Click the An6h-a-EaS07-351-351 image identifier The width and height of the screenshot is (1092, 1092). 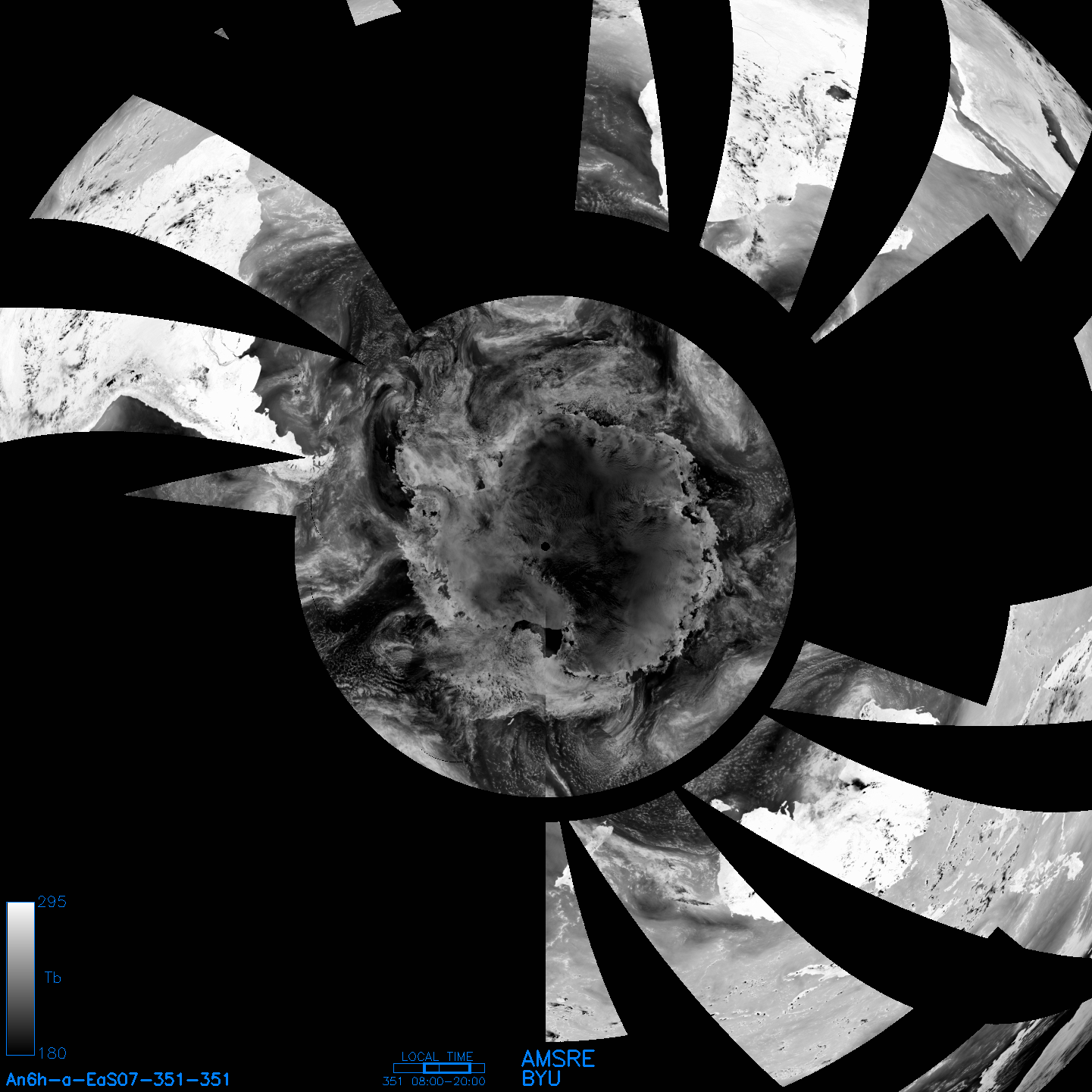(x=118, y=1079)
